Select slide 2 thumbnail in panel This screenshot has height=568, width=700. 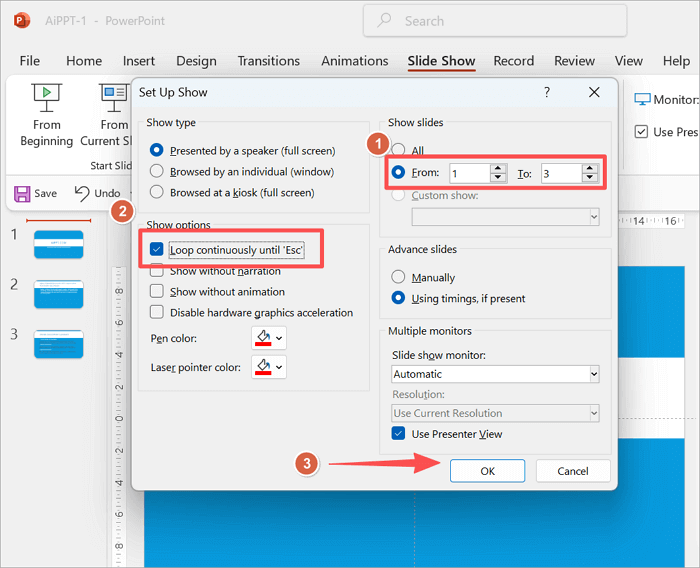(59, 293)
